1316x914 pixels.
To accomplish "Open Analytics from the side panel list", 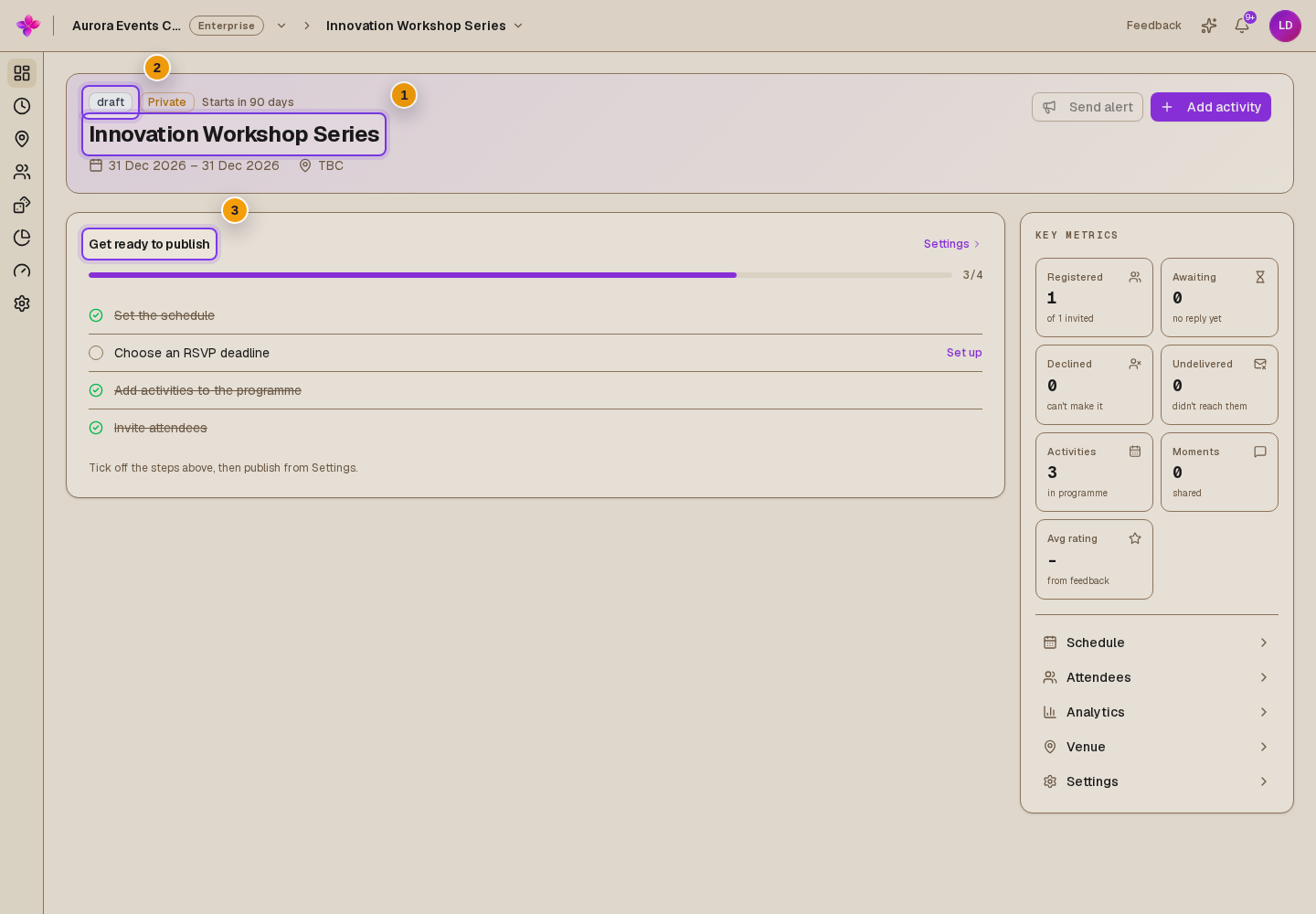I will 1157,712.
